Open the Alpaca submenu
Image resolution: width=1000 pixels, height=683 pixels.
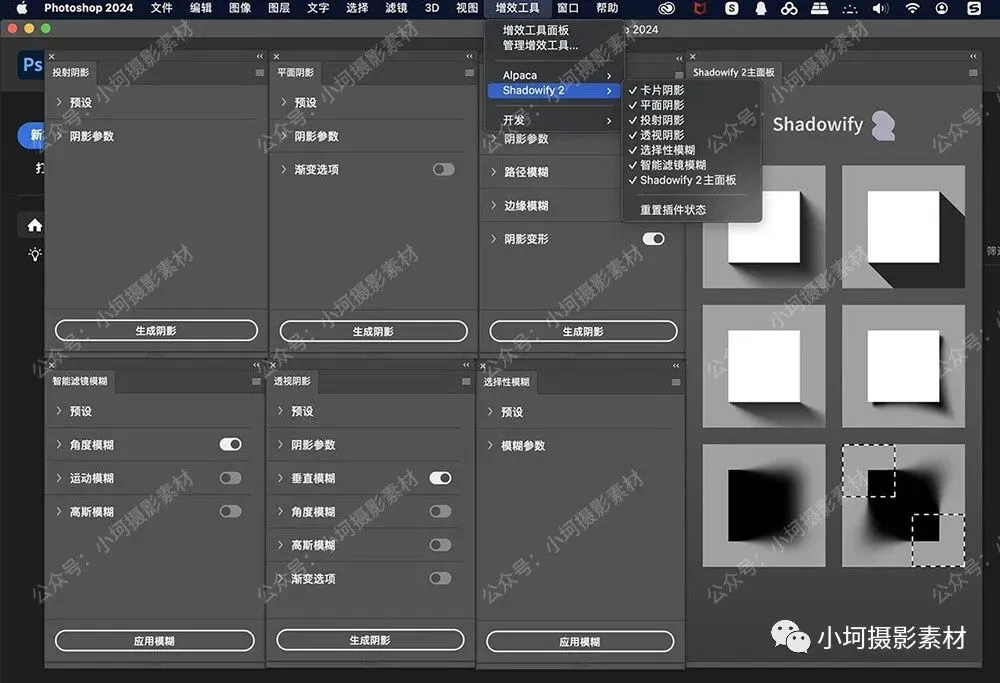click(x=554, y=75)
